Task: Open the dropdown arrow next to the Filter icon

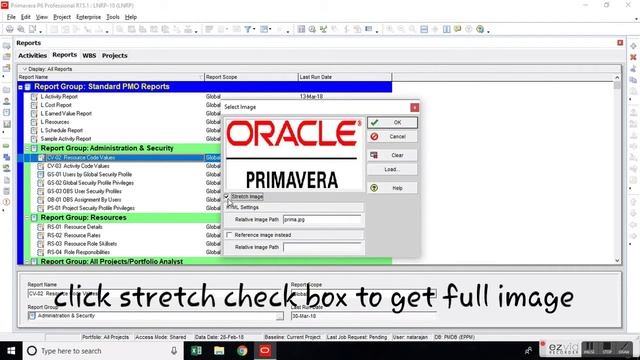Action: click(254, 29)
